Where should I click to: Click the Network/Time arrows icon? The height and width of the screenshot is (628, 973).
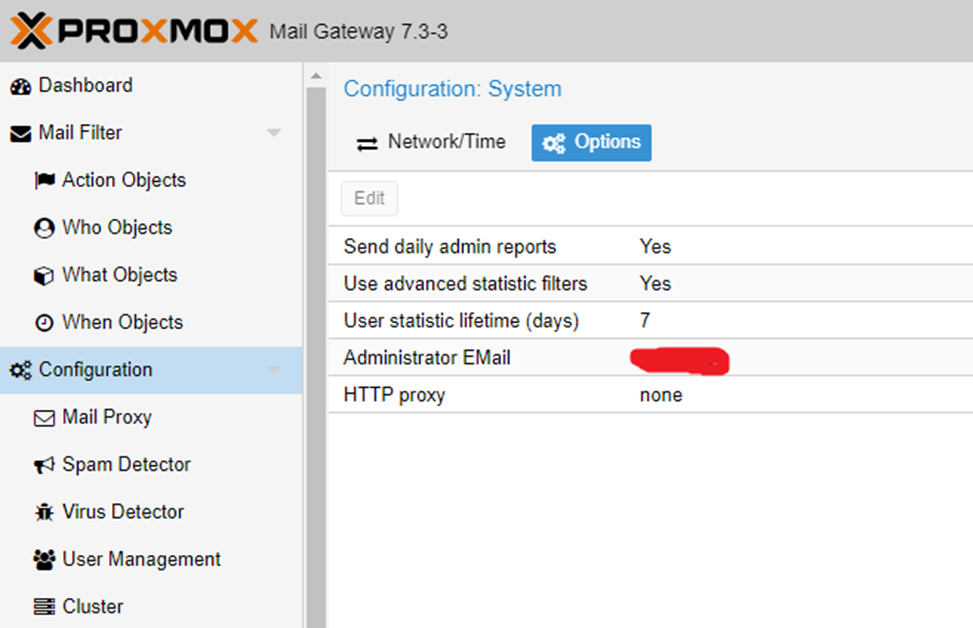tap(367, 144)
